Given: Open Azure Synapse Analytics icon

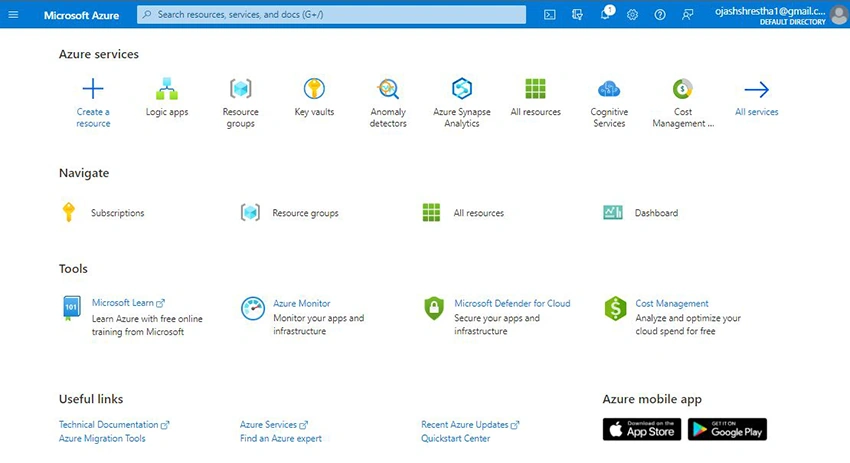Looking at the screenshot, I should pyautogui.click(x=462, y=89).
